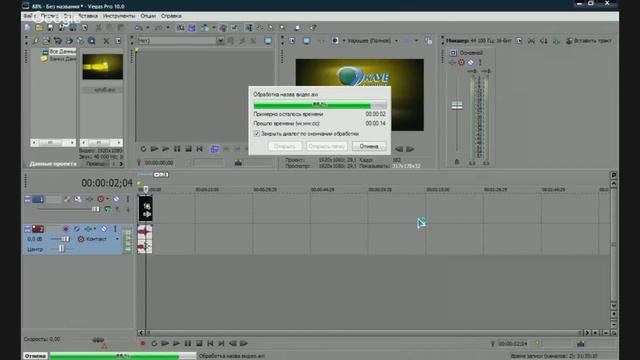Open the Undo history dropdown arrow
The width and height of the screenshot is (640, 360).
(x=148, y=28)
